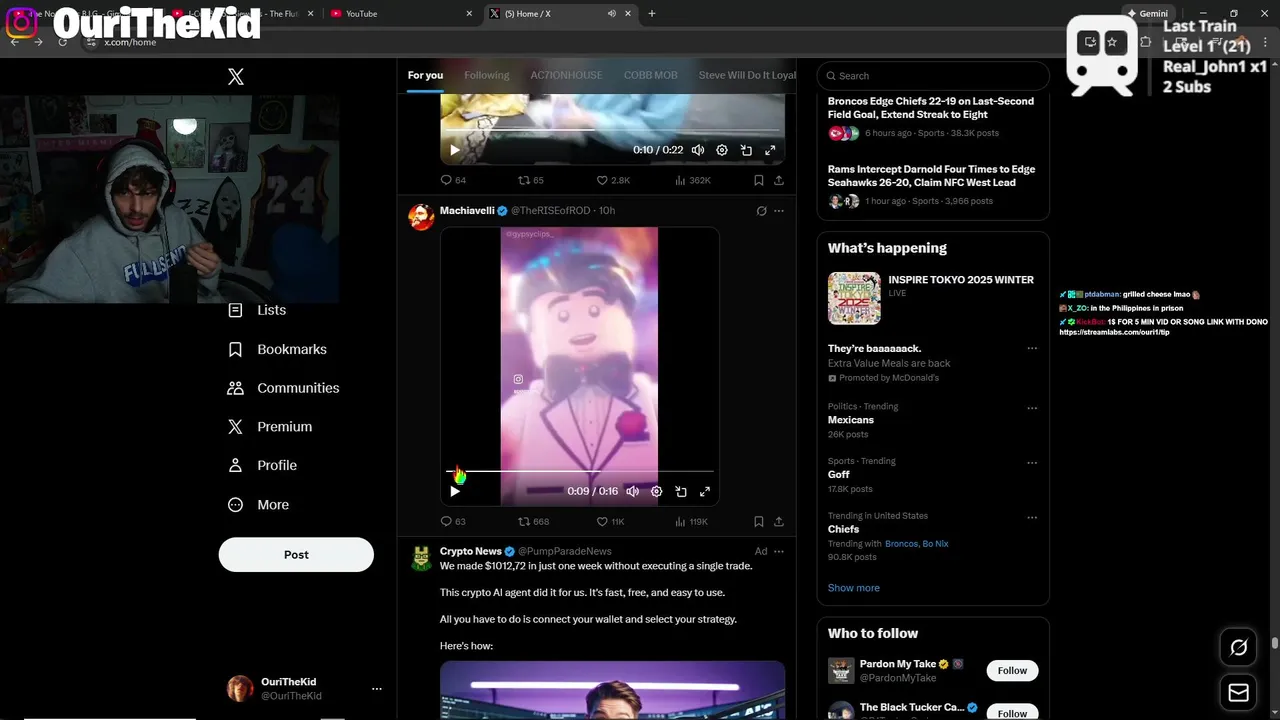Viewport: 1280px width, 720px height.
Task: Switch to the COBB MOB tab
Action: point(651,75)
